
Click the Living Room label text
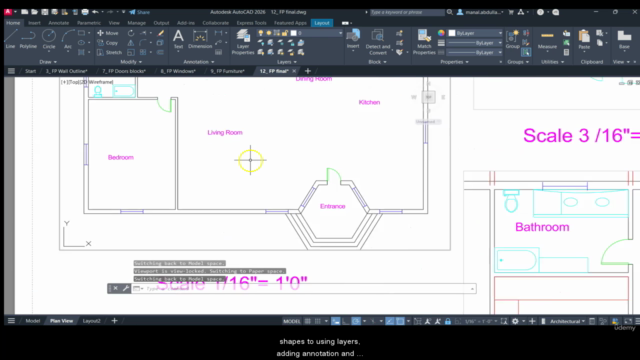(225, 133)
